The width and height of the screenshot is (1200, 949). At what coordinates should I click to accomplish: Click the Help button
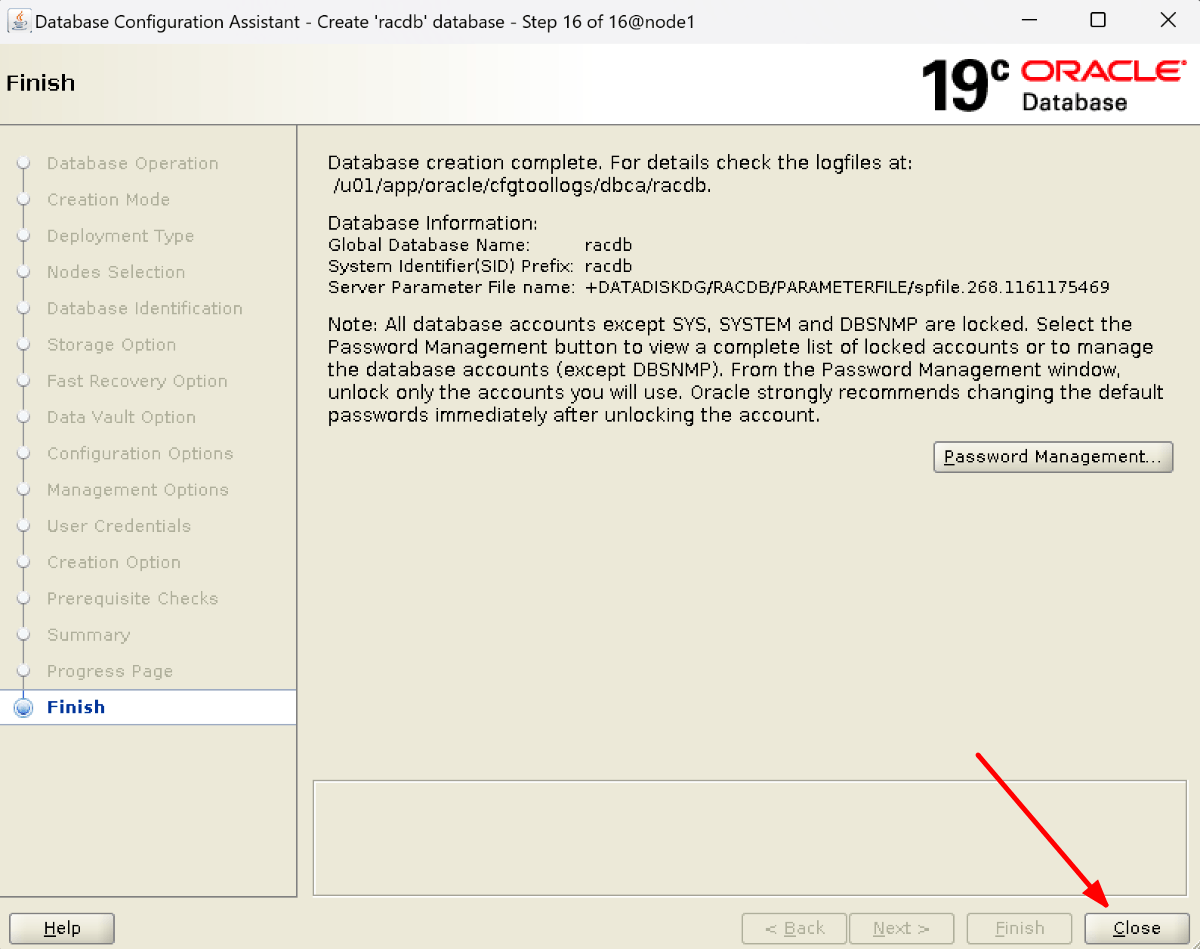click(x=61, y=927)
